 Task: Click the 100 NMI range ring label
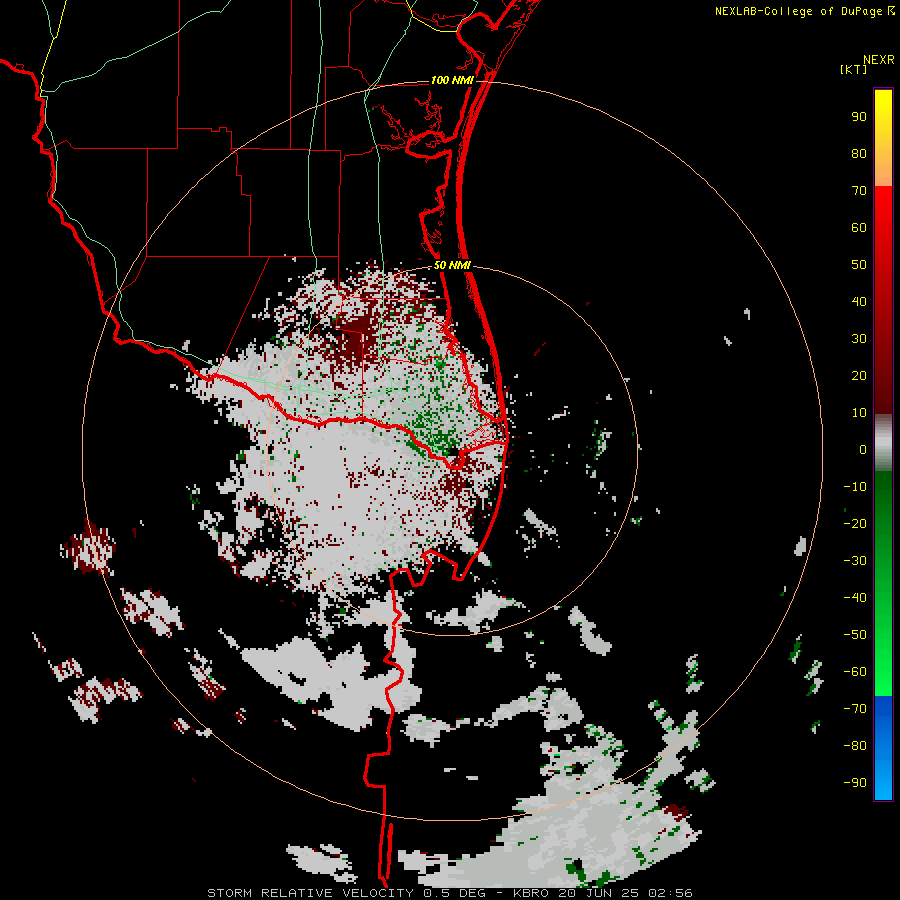click(x=452, y=80)
